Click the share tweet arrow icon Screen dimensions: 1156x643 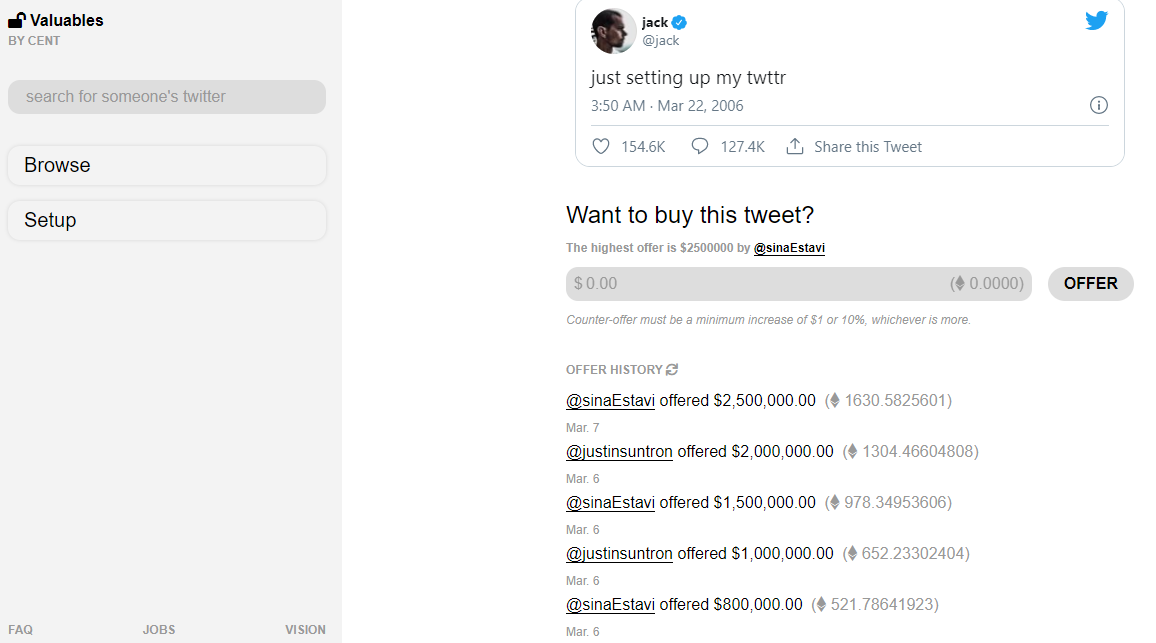tap(795, 146)
